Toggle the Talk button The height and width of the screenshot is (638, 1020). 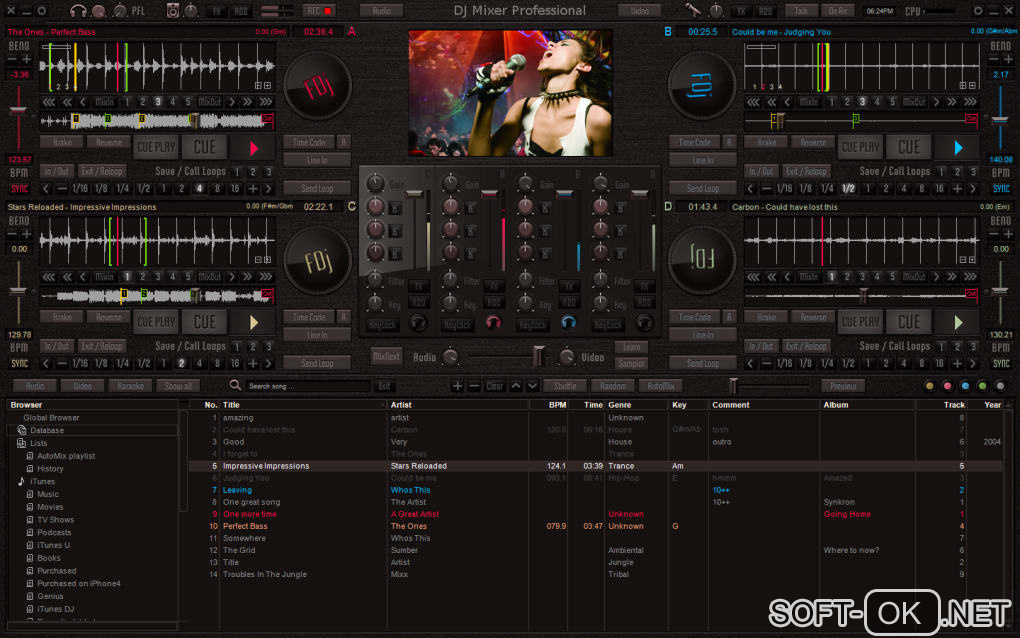coord(801,10)
